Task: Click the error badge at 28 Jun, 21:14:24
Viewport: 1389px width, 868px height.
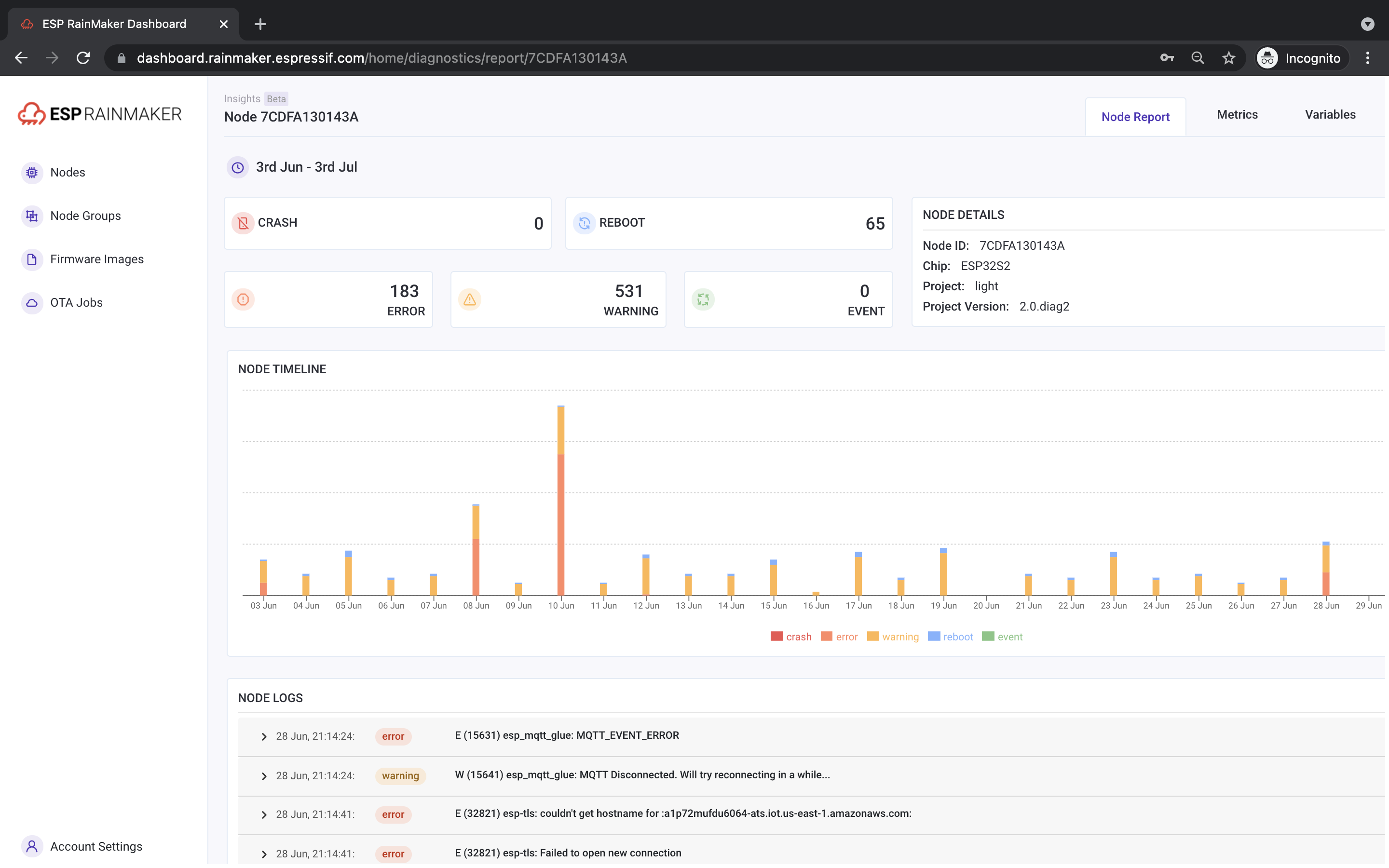Action: click(393, 736)
